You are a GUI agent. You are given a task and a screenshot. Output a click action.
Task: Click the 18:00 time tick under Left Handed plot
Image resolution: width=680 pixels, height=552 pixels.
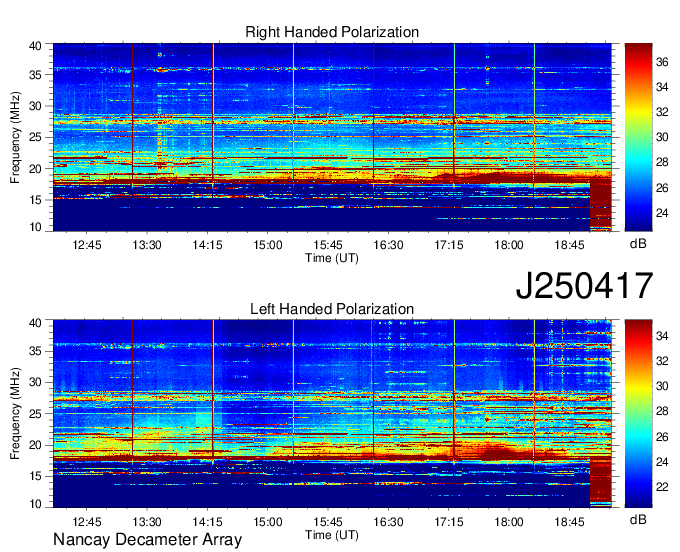(x=509, y=522)
